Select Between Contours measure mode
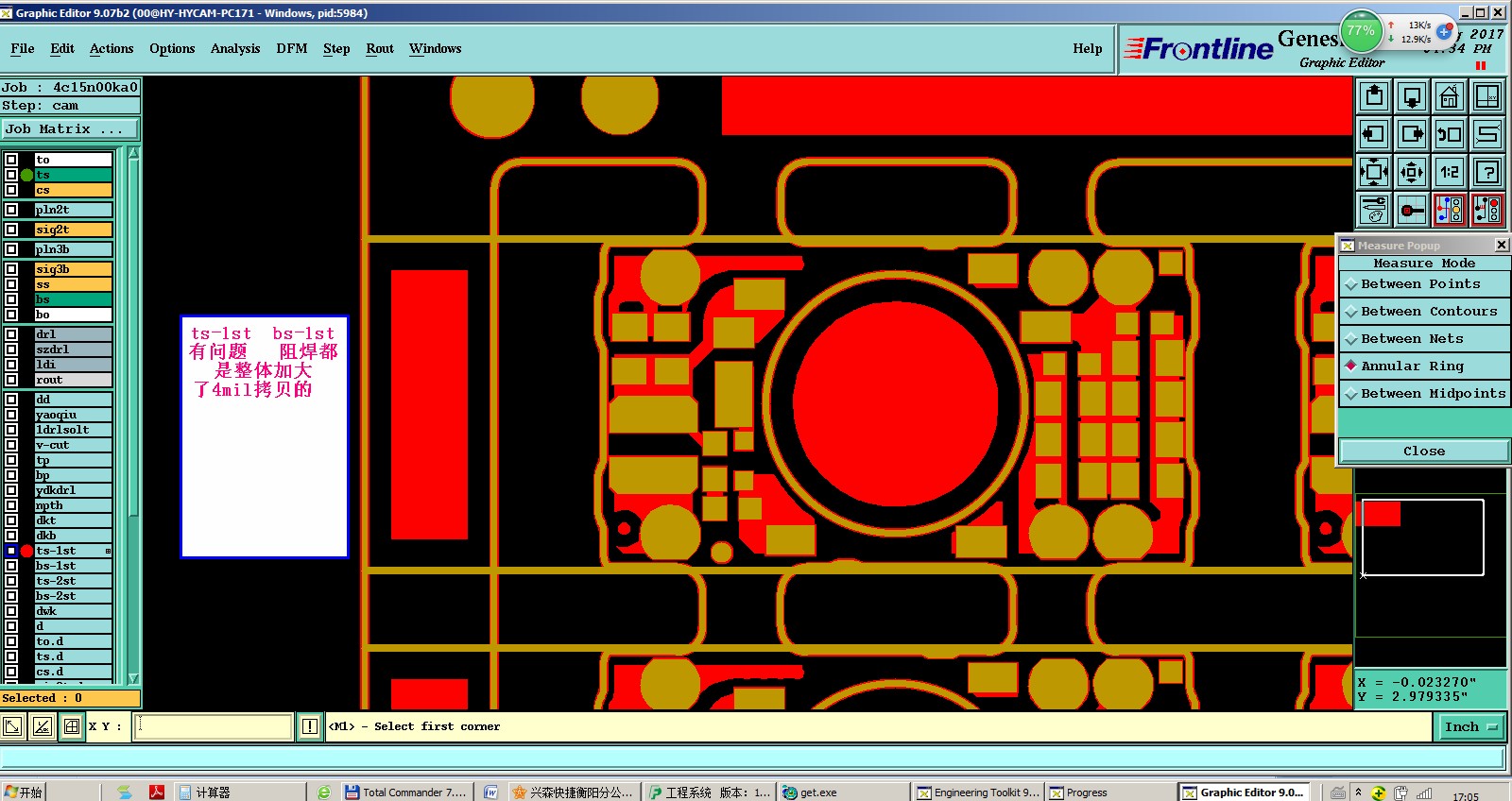 [1424, 312]
